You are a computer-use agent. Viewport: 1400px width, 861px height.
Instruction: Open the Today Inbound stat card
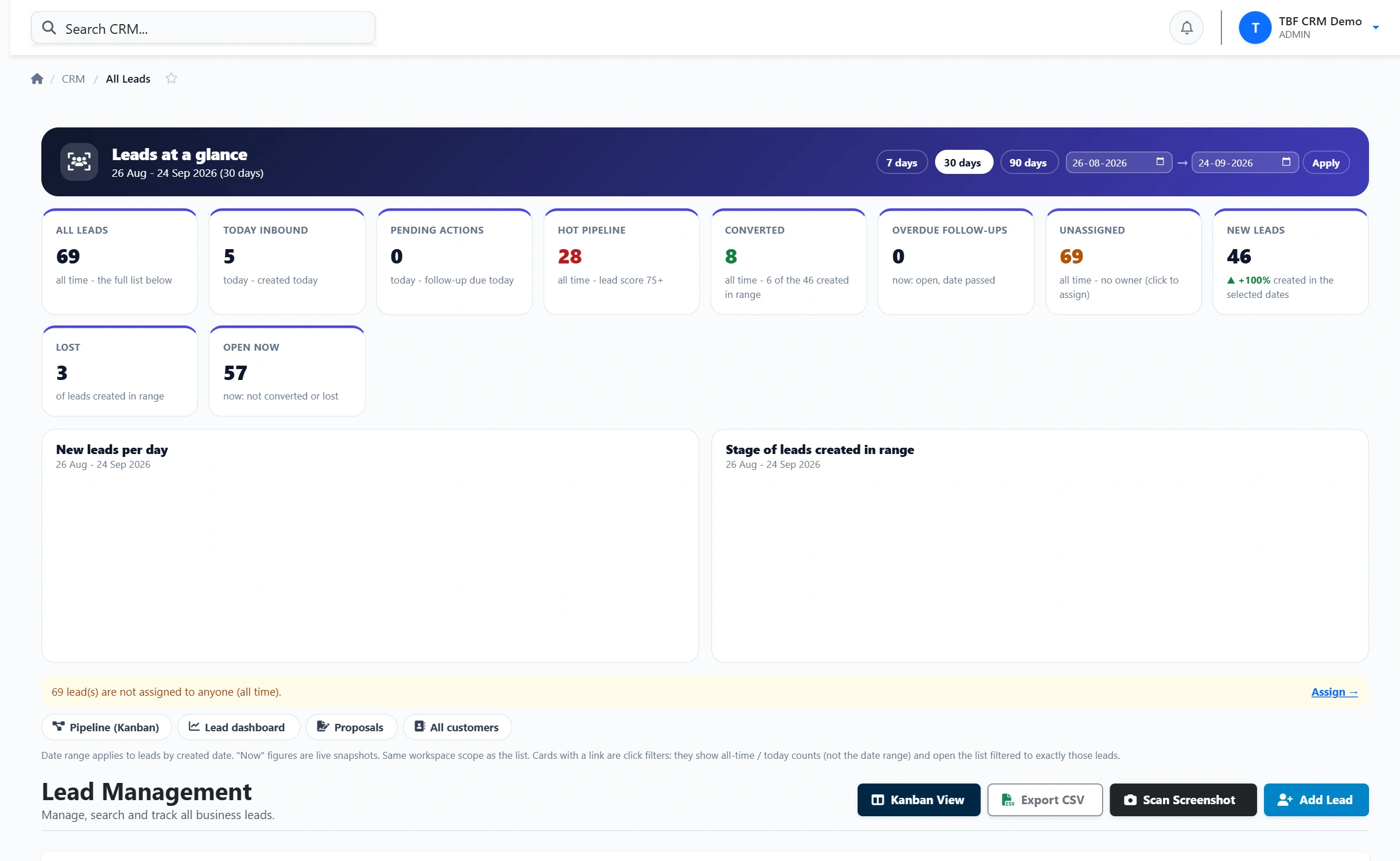tap(287, 262)
